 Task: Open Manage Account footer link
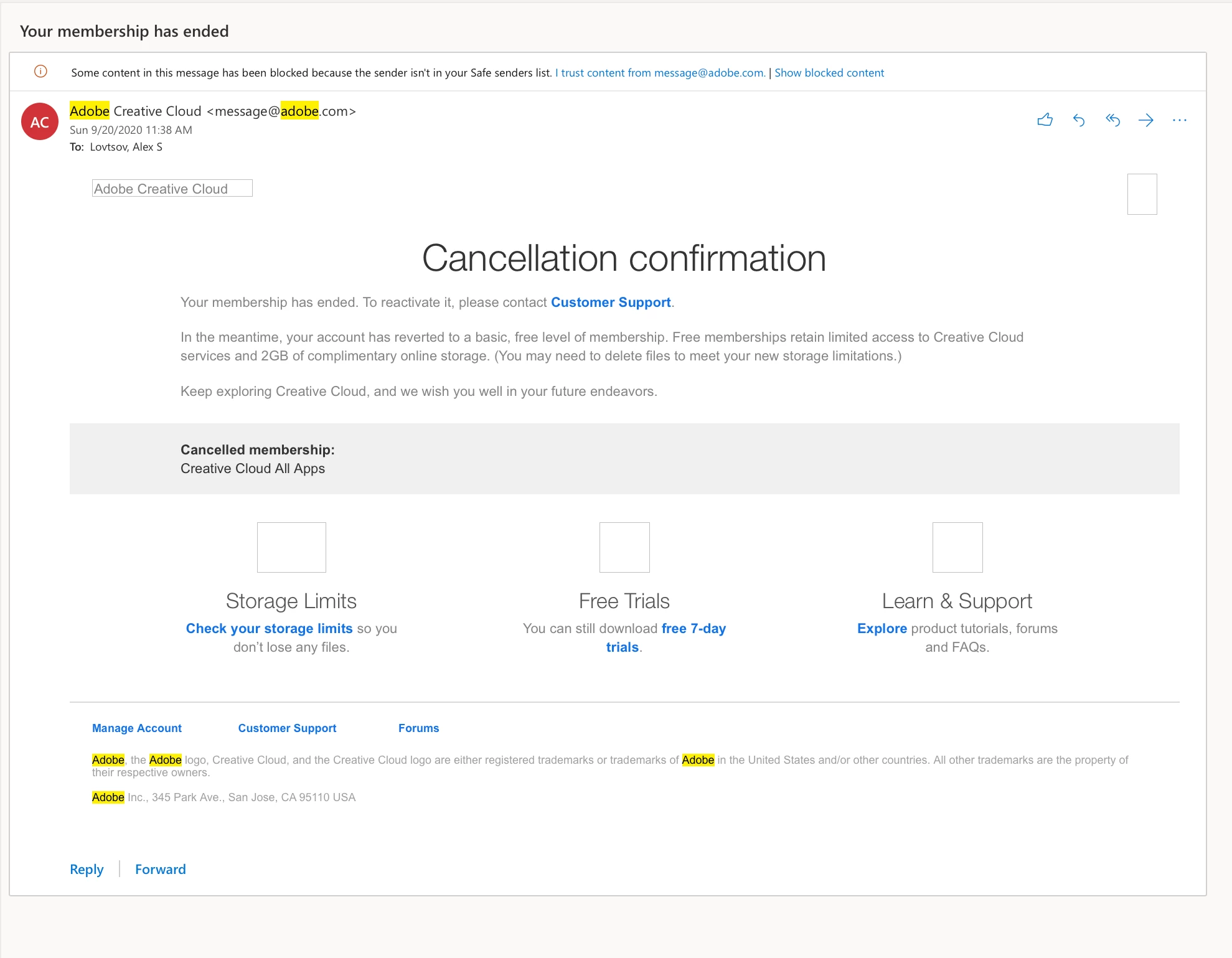click(137, 728)
